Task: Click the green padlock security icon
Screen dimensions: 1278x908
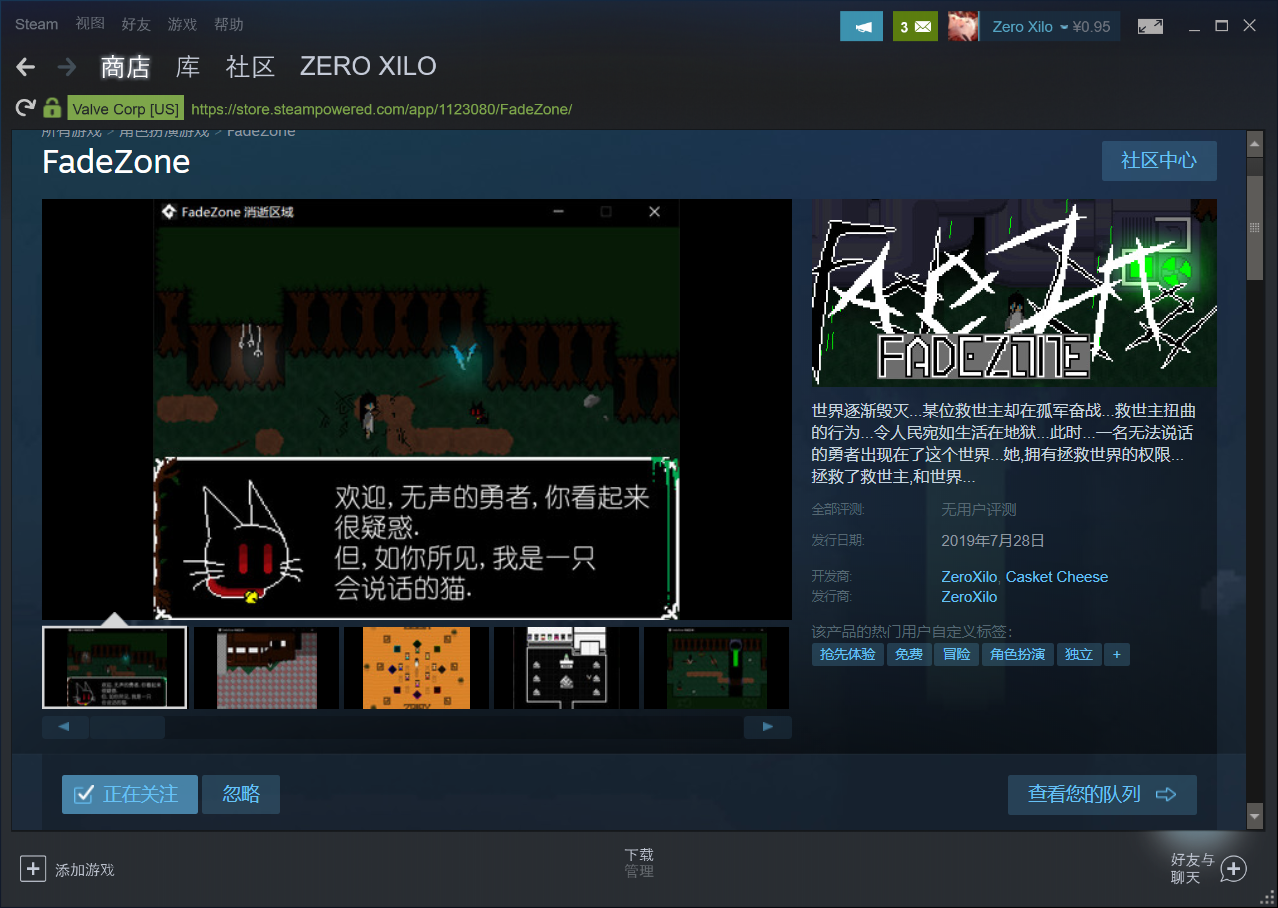Action: point(52,108)
